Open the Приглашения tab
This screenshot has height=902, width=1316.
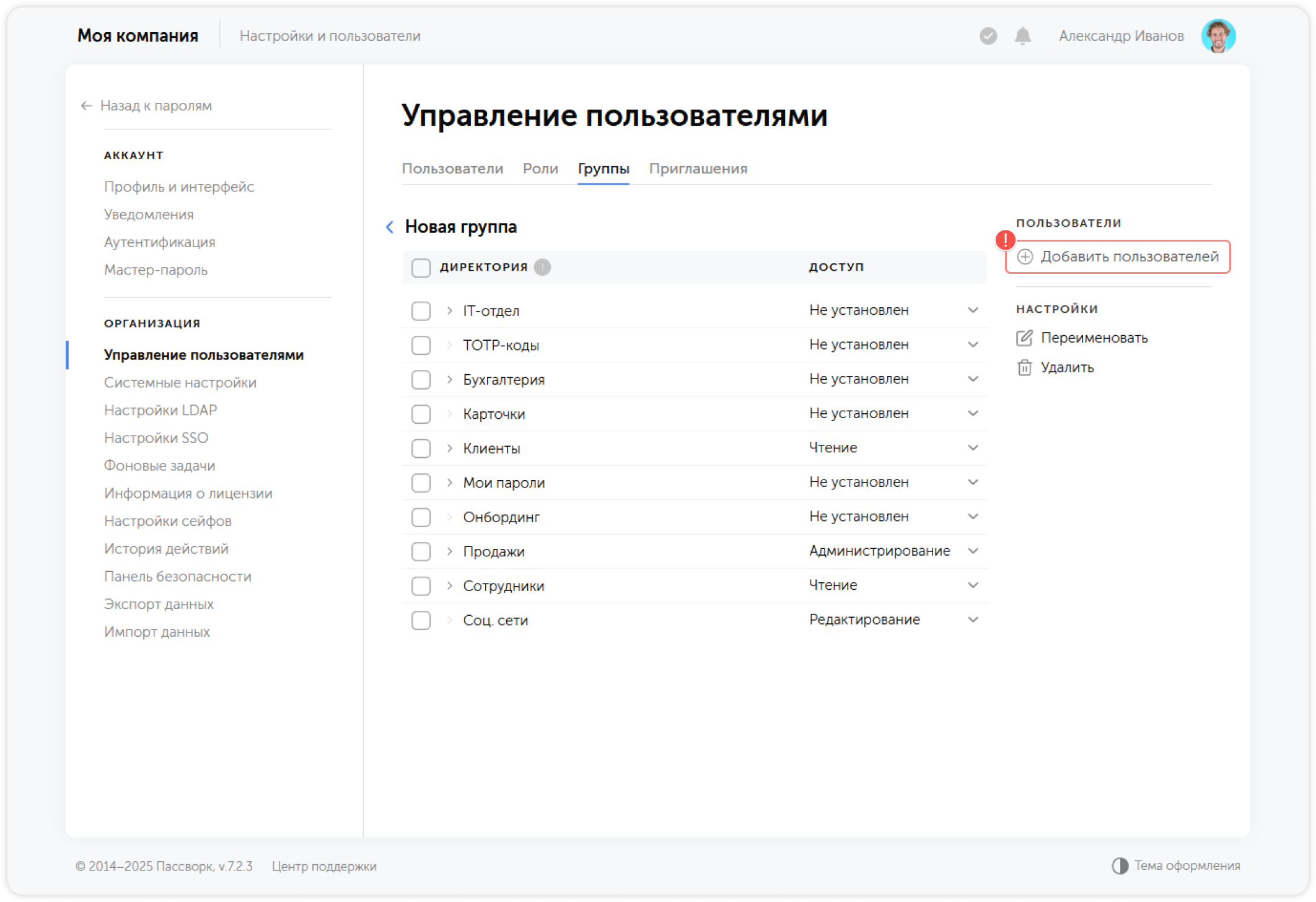(x=698, y=169)
